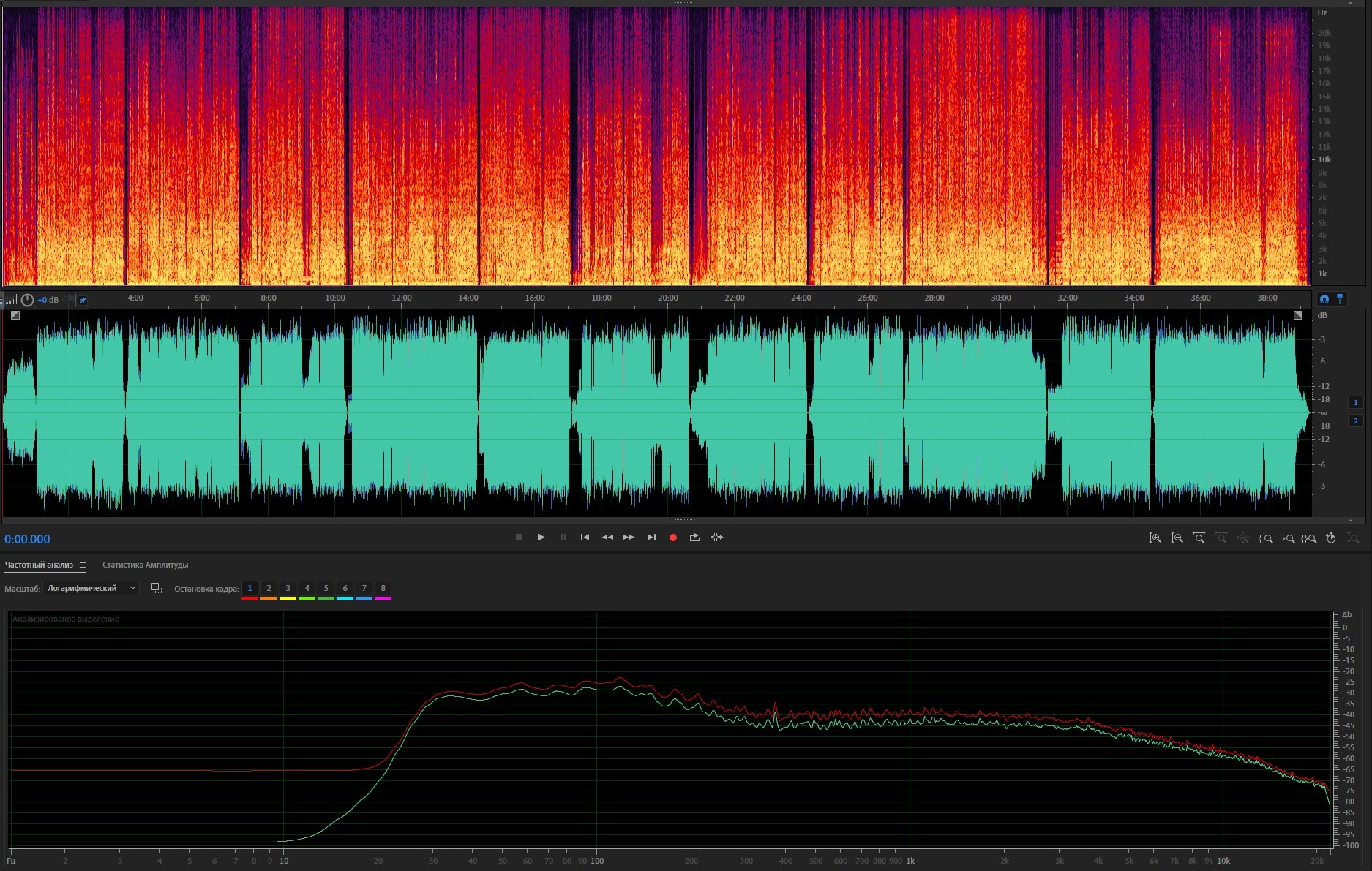1372x871 pixels.
Task: Click the 0:00.000 timecode display
Action: point(27,539)
